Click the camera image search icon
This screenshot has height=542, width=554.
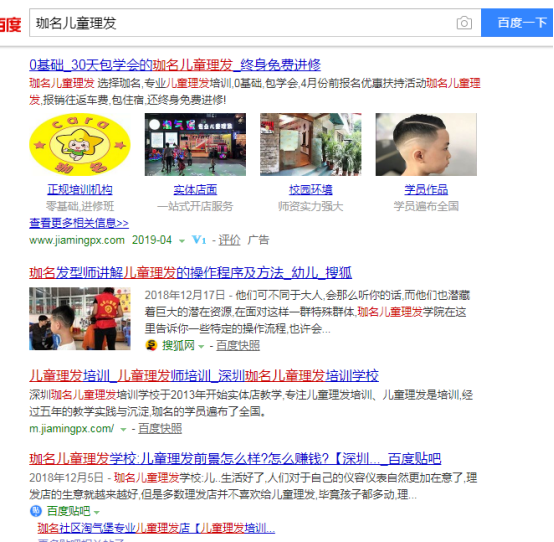[464, 23]
